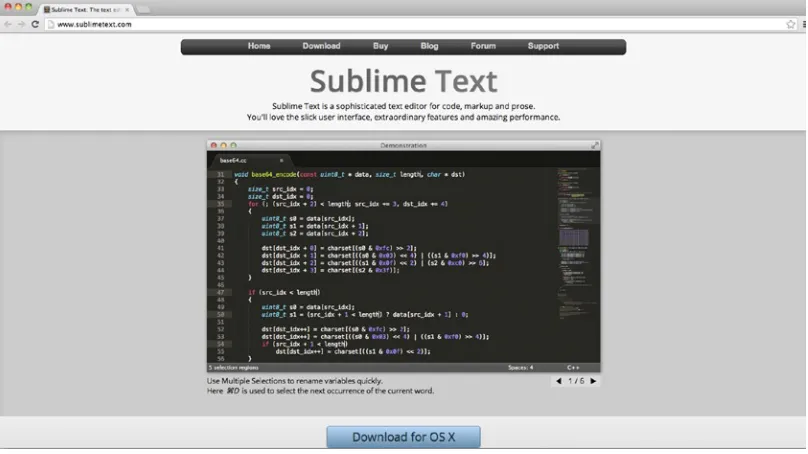This screenshot has width=808, height=454.
Task: Click the Demonstration window title
Action: click(x=403, y=145)
